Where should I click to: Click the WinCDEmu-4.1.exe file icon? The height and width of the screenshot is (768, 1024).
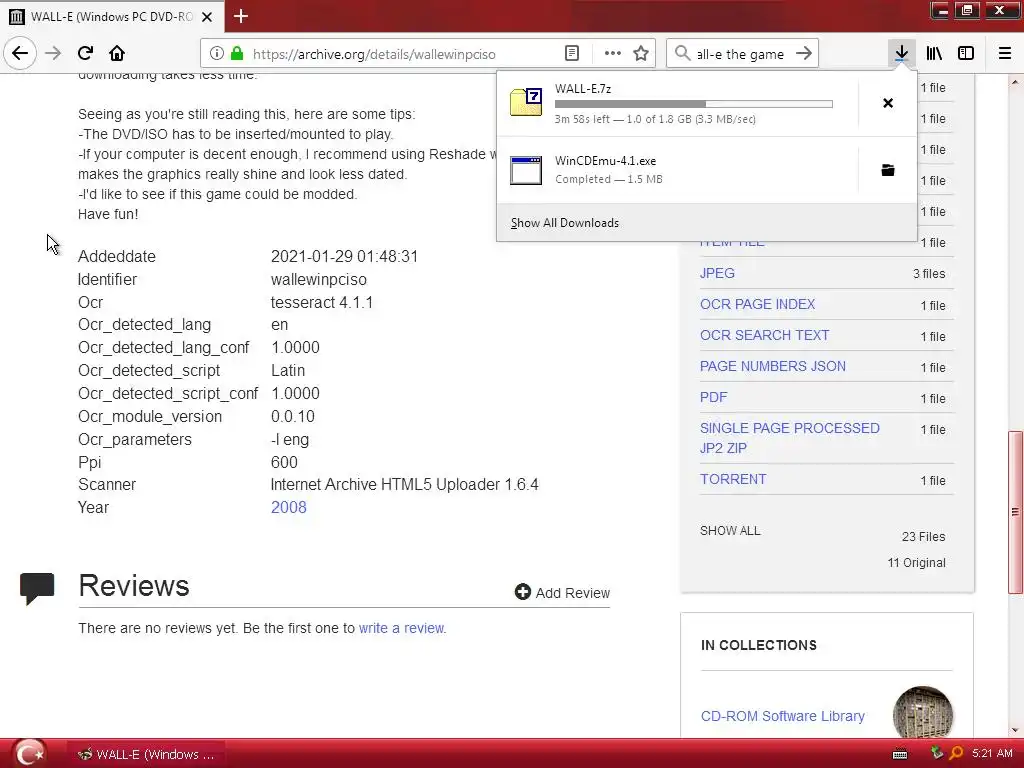tap(526, 170)
